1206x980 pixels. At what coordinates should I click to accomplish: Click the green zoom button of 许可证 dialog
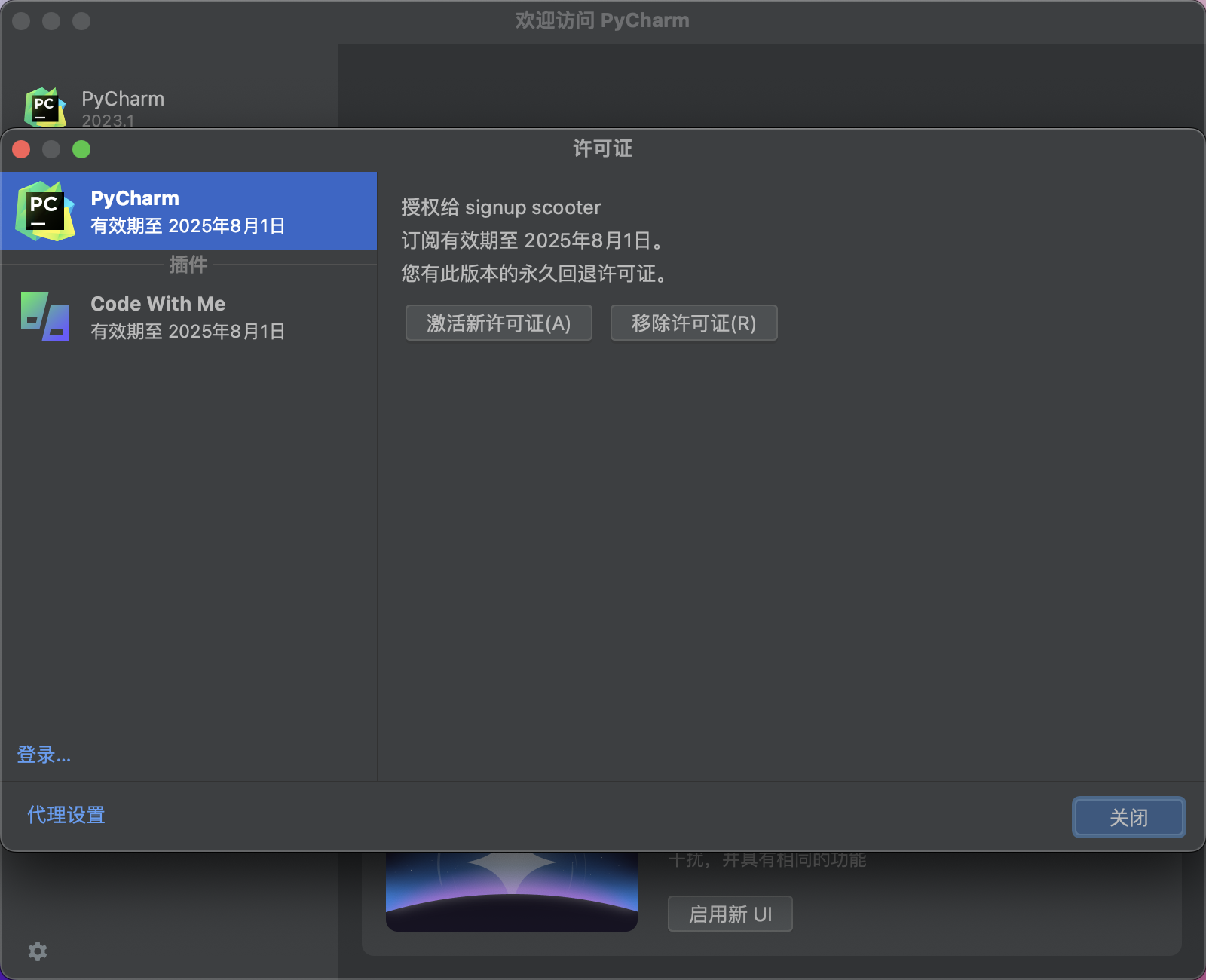pyautogui.click(x=81, y=149)
